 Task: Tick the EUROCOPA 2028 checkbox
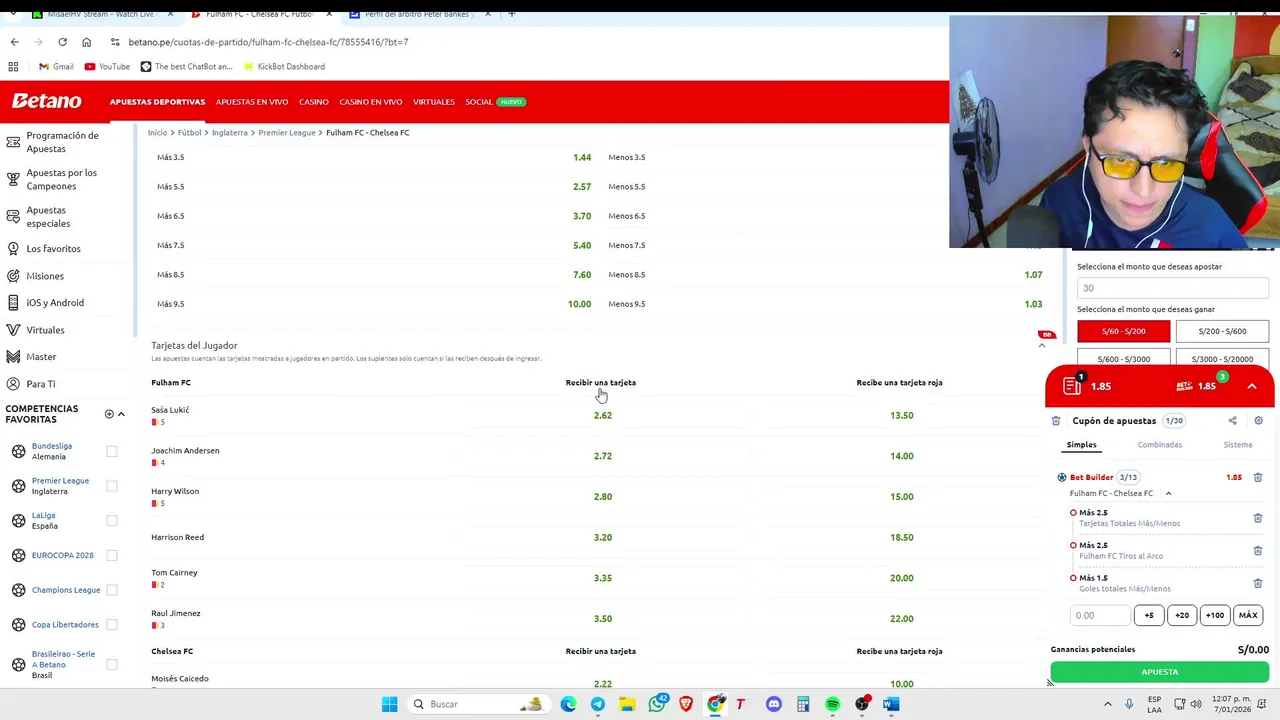112,555
